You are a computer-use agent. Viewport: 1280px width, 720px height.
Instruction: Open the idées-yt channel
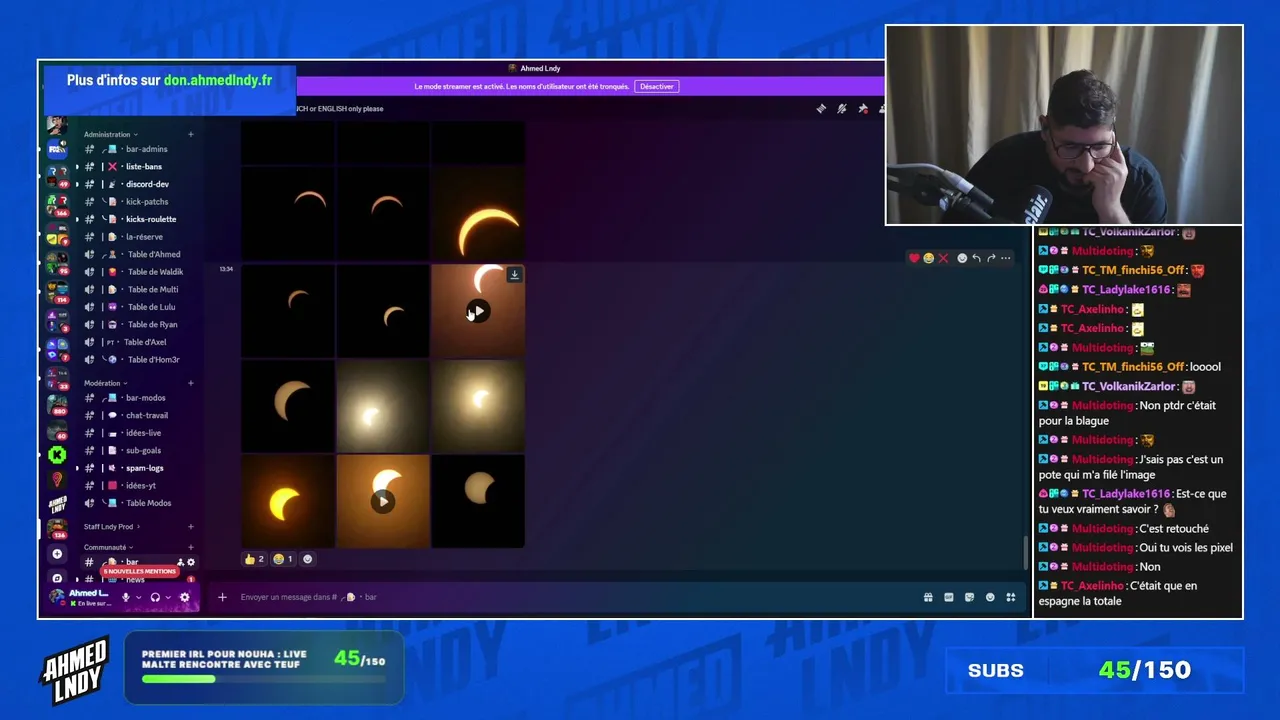click(139, 485)
